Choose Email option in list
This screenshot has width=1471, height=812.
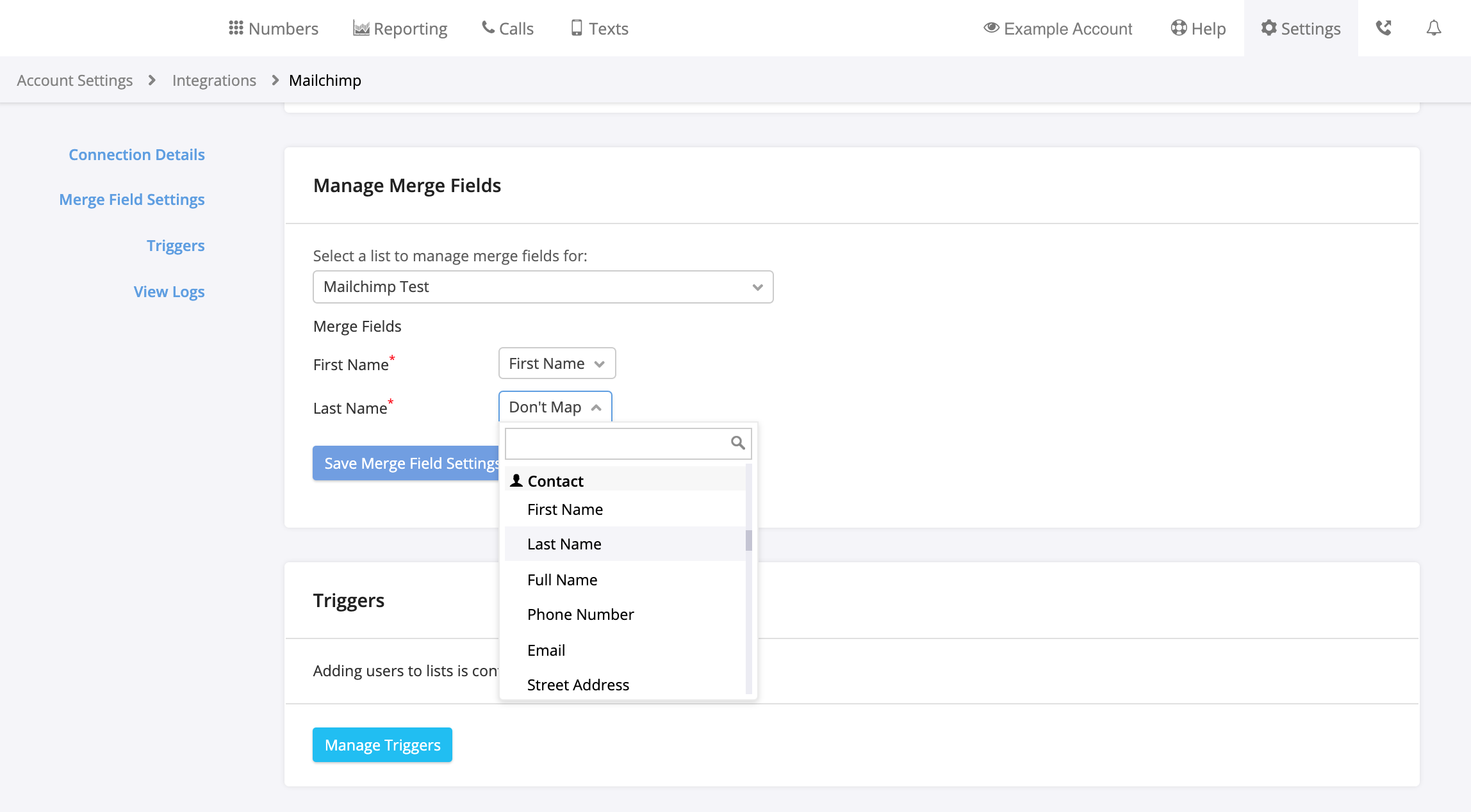[625, 650]
